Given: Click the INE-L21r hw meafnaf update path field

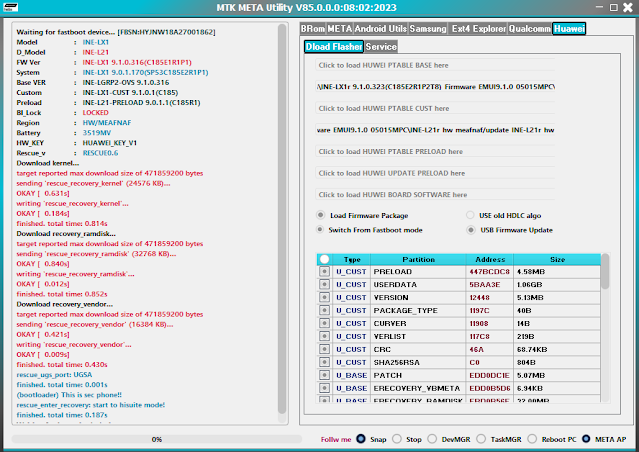Looking at the screenshot, I should [x=435, y=130].
